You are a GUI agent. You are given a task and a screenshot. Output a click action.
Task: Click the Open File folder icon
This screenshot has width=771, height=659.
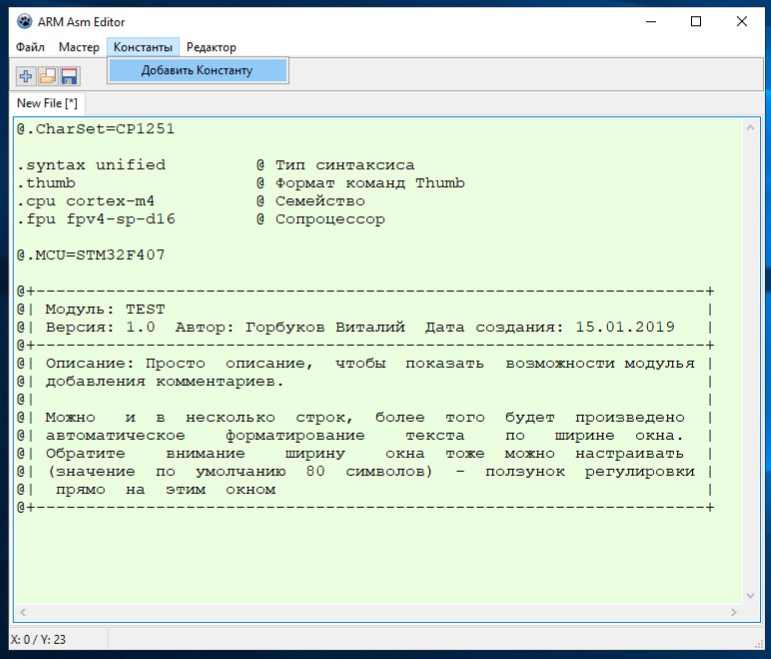pyautogui.click(x=48, y=76)
